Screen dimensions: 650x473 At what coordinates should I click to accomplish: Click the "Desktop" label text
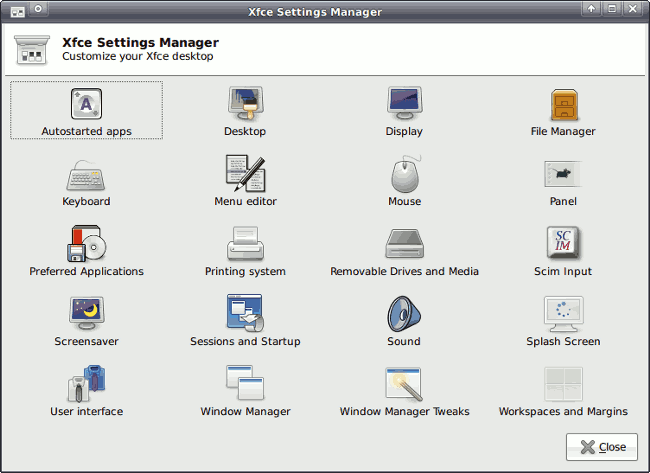245,131
